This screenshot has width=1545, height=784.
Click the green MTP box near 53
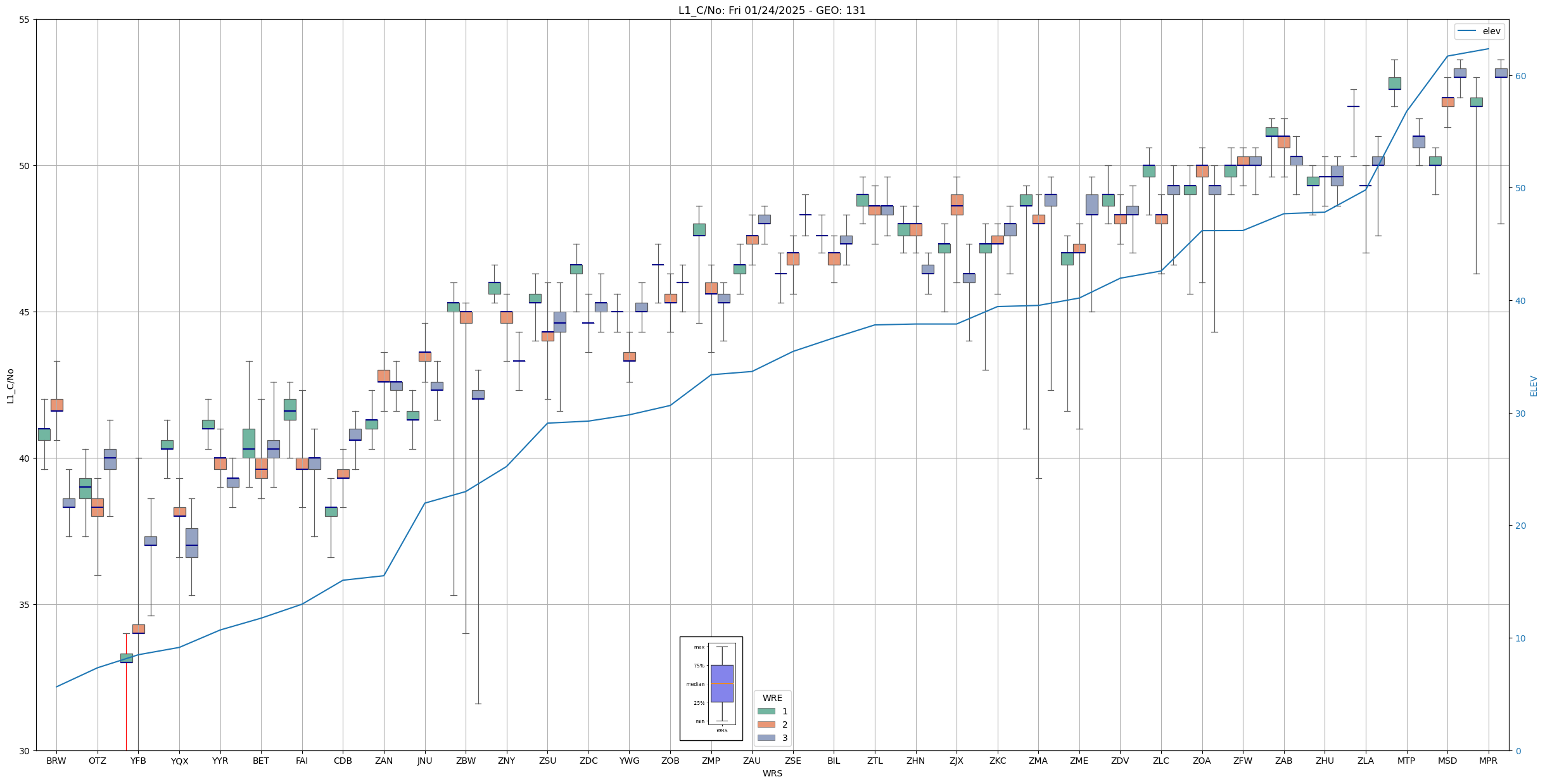pos(1394,83)
